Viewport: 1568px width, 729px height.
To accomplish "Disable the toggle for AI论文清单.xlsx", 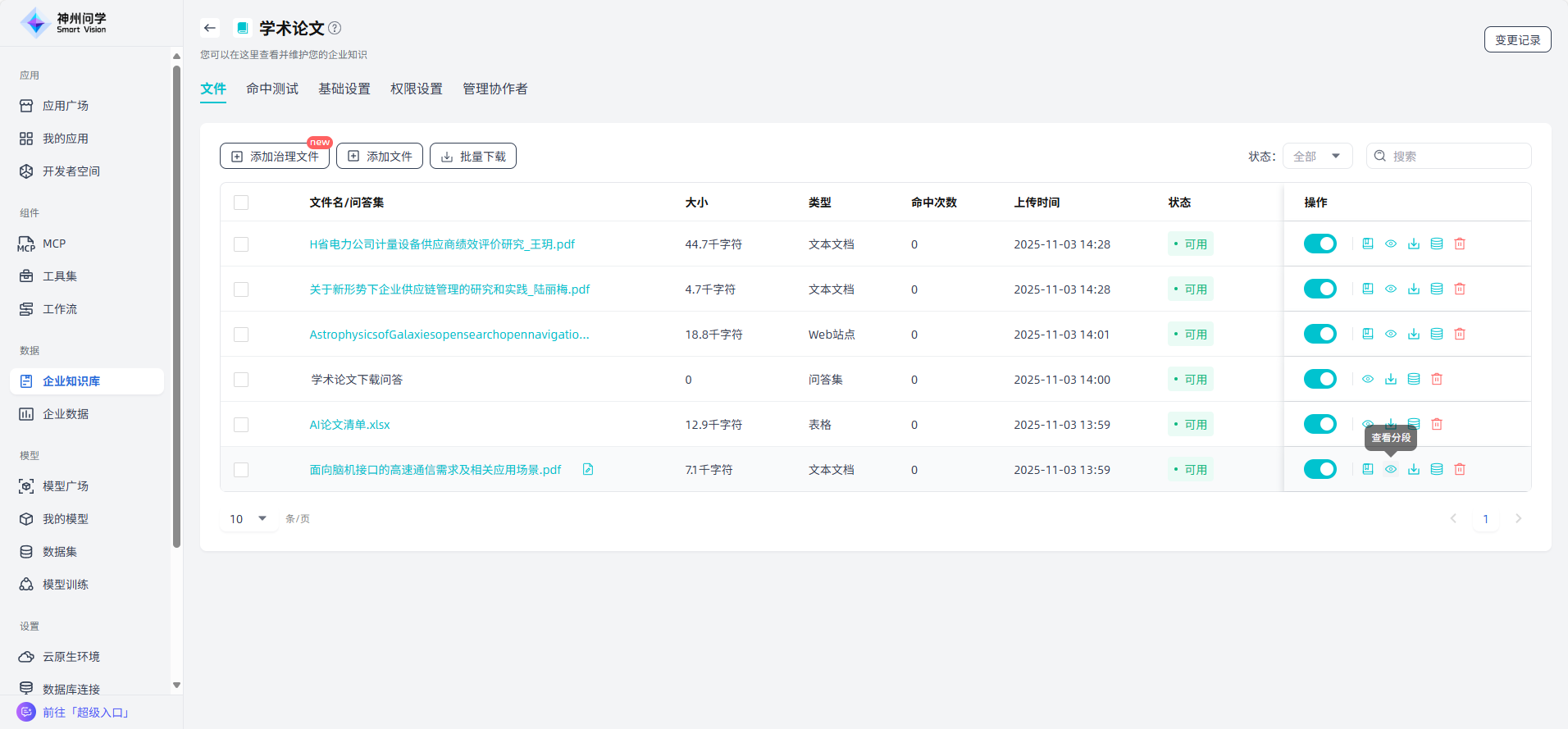I will click(1320, 424).
